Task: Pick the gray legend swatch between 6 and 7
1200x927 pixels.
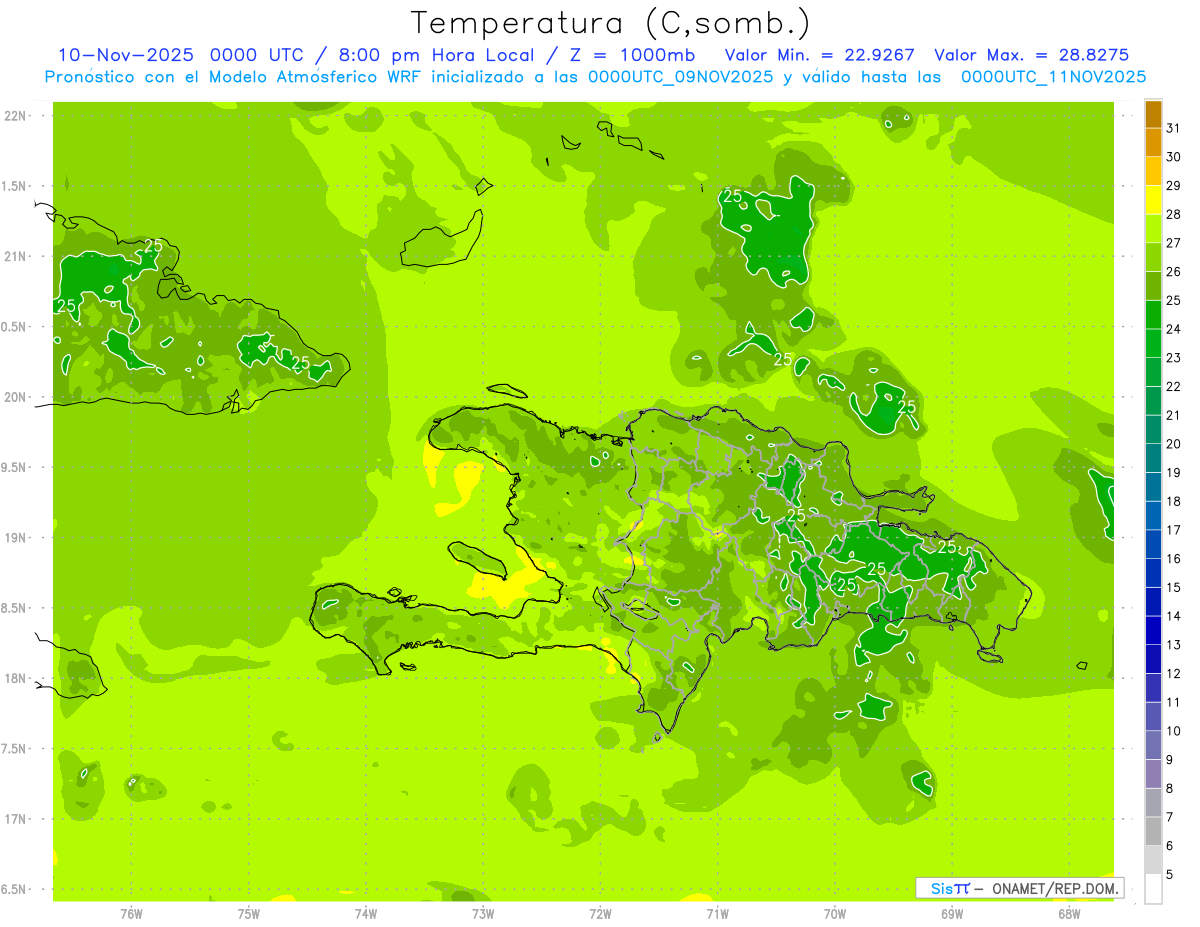Action: 1153,831
